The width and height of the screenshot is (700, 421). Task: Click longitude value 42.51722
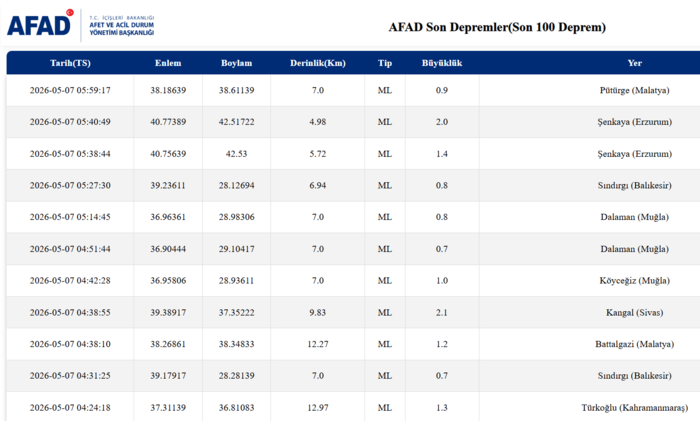coord(236,122)
